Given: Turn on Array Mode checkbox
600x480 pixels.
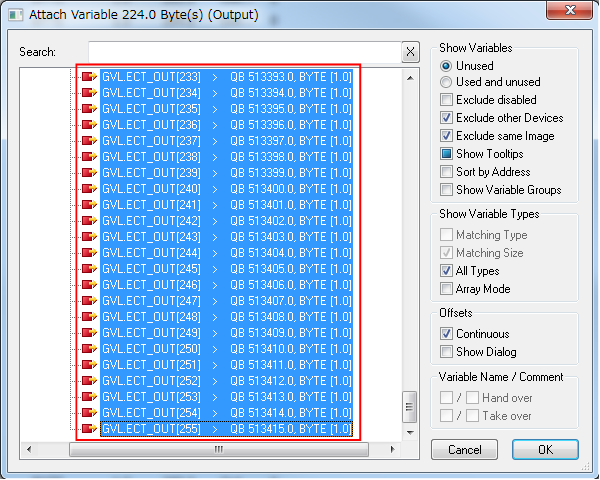Looking at the screenshot, I should tap(447, 289).
